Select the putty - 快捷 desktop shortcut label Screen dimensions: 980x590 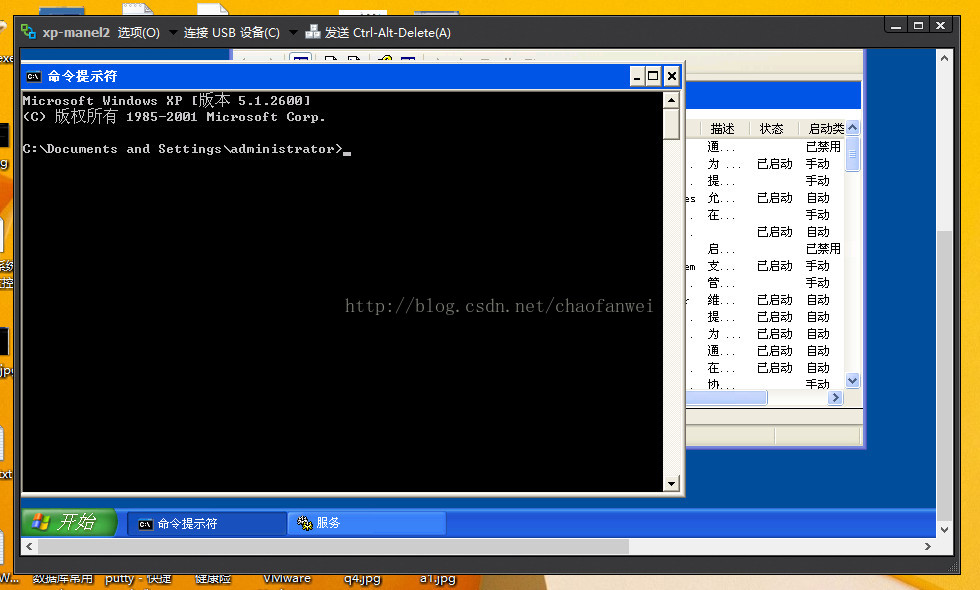point(138,579)
